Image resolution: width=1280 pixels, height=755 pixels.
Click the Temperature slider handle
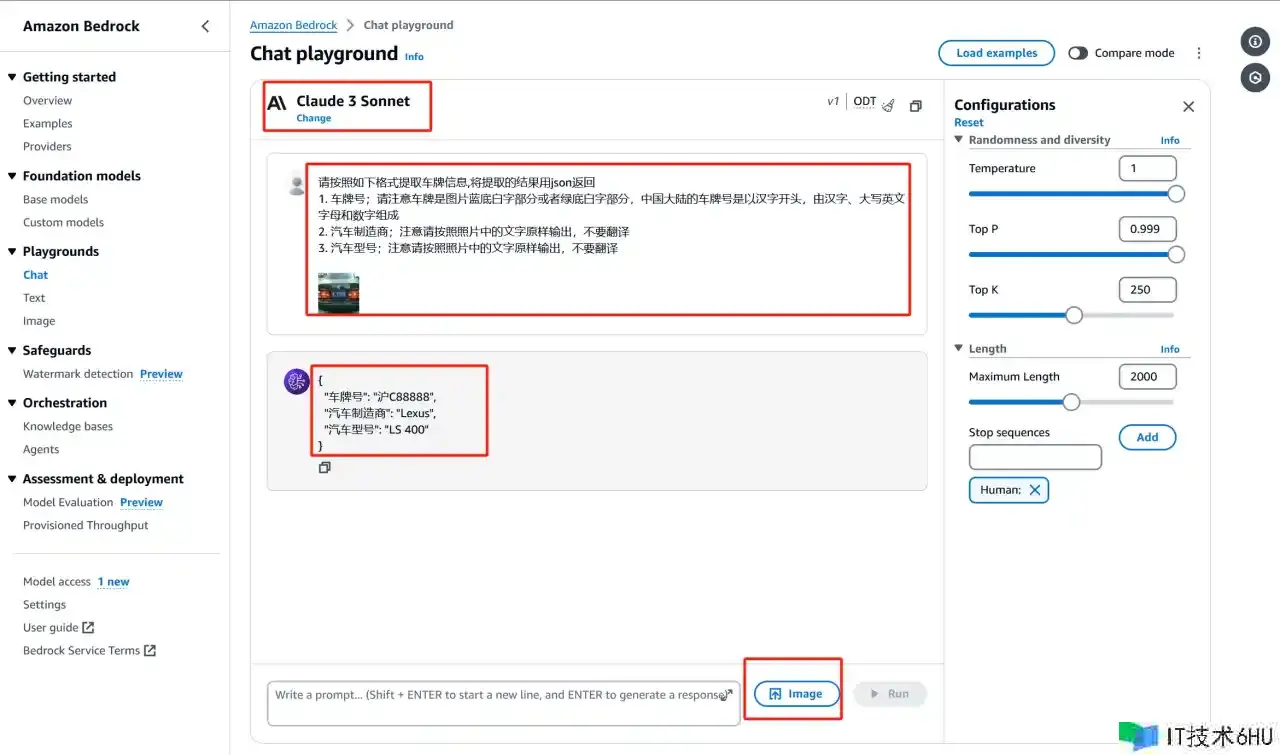(1176, 194)
